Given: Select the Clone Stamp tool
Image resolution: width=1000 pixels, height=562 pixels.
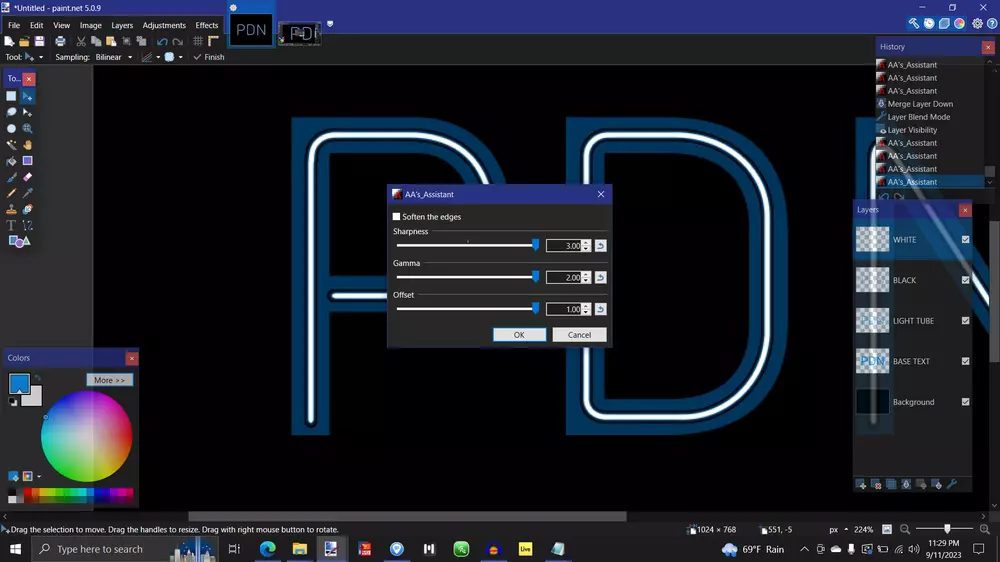Looking at the screenshot, I should point(11,209).
